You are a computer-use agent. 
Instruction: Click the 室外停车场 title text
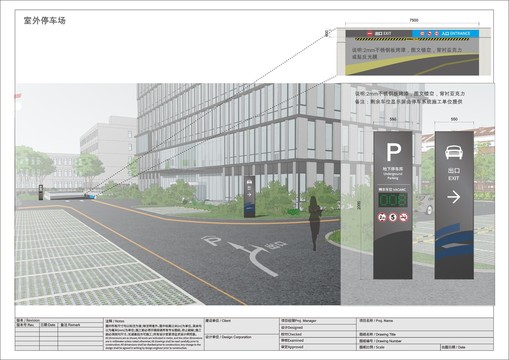[x=45, y=21]
